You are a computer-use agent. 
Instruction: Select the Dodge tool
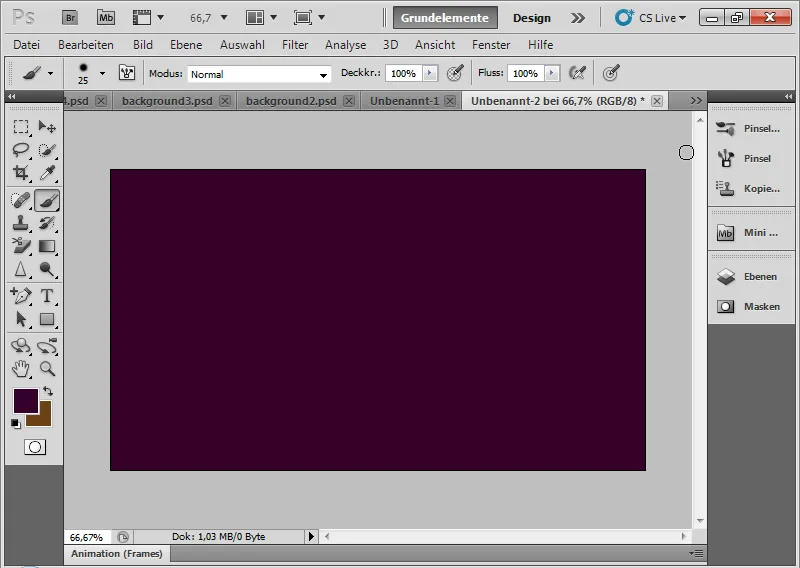(47, 269)
